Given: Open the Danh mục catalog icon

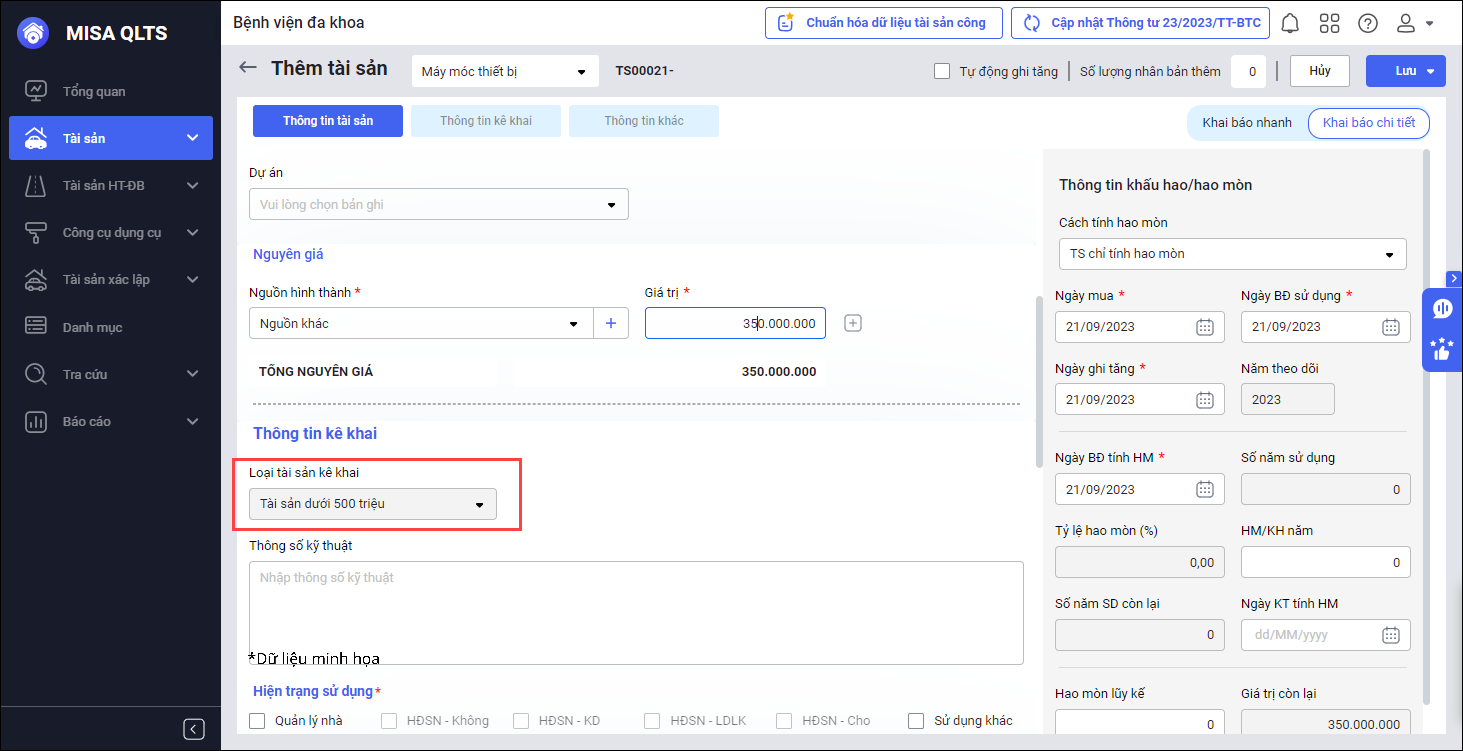Looking at the screenshot, I should (36, 326).
